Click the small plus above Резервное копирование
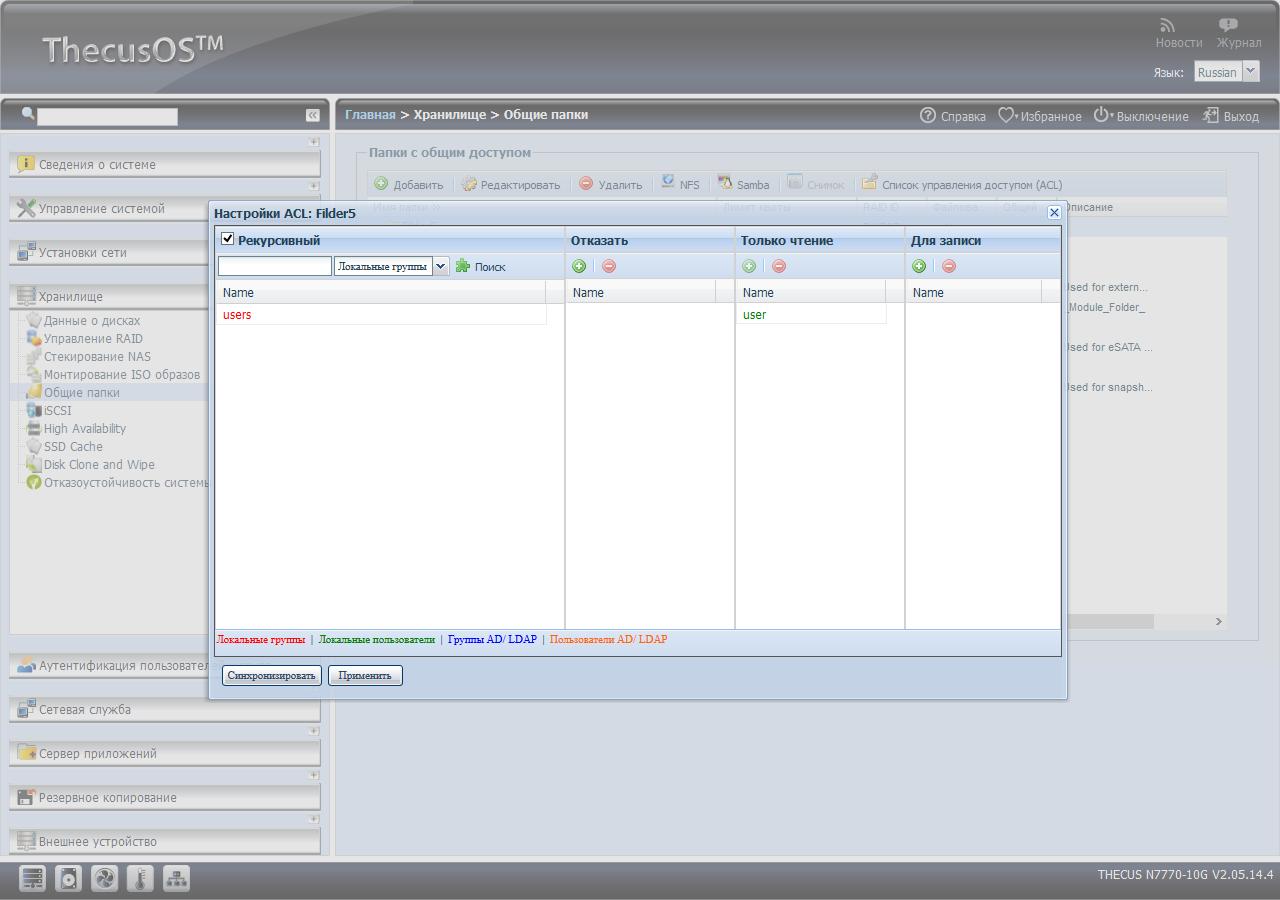The height and width of the screenshot is (900, 1280). [314, 775]
